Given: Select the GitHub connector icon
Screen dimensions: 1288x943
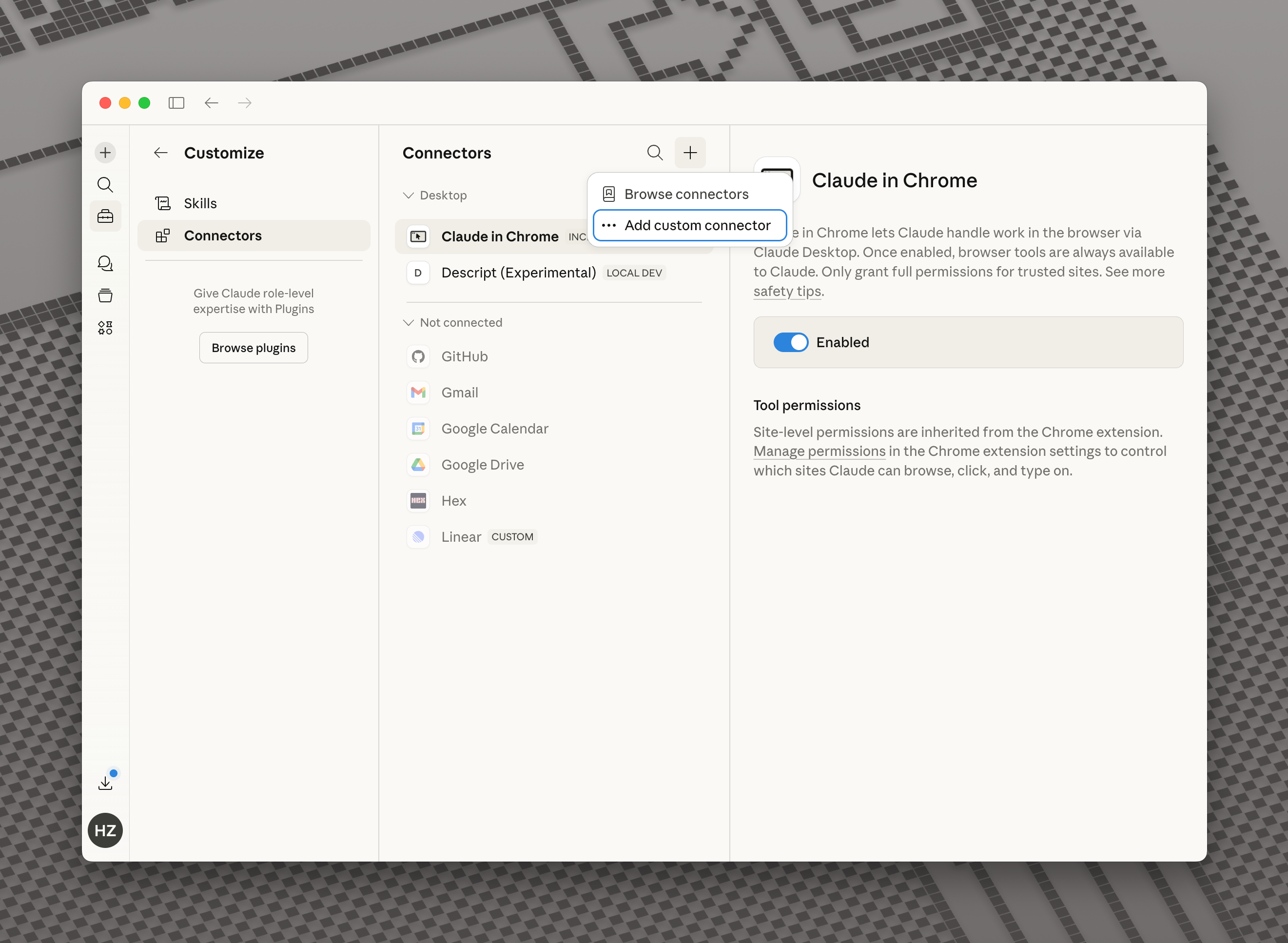Looking at the screenshot, I should coord(418,356).
